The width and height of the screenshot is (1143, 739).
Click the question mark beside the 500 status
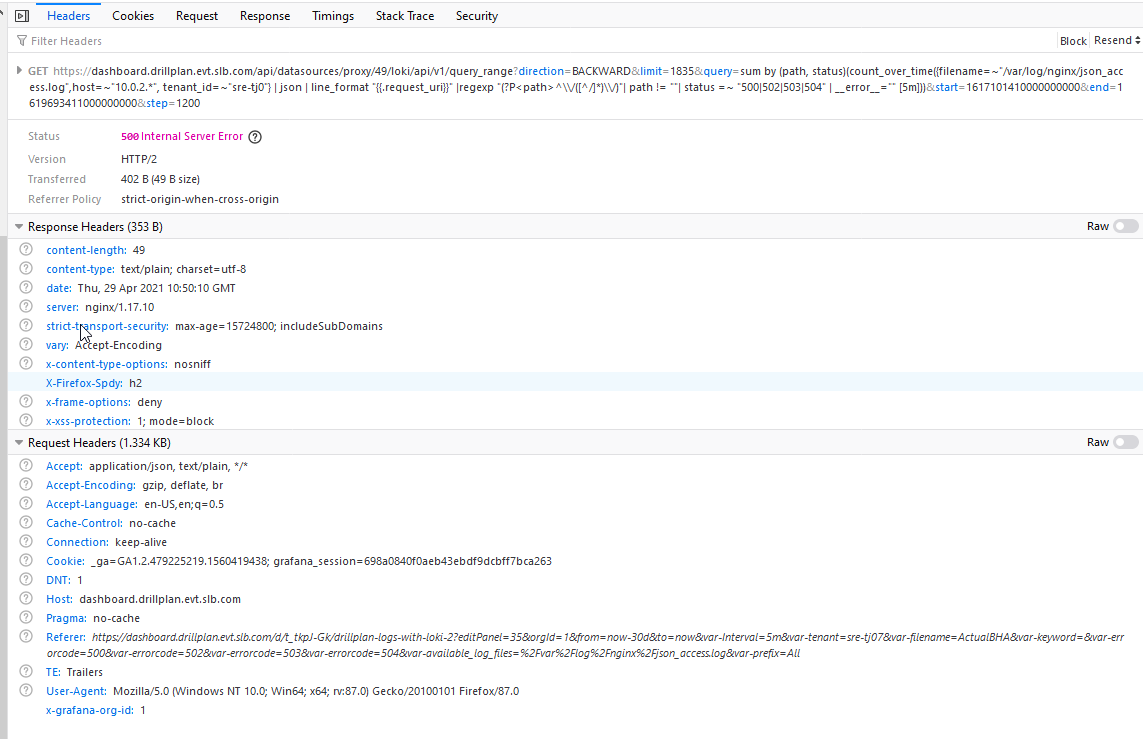coord(255,136)
